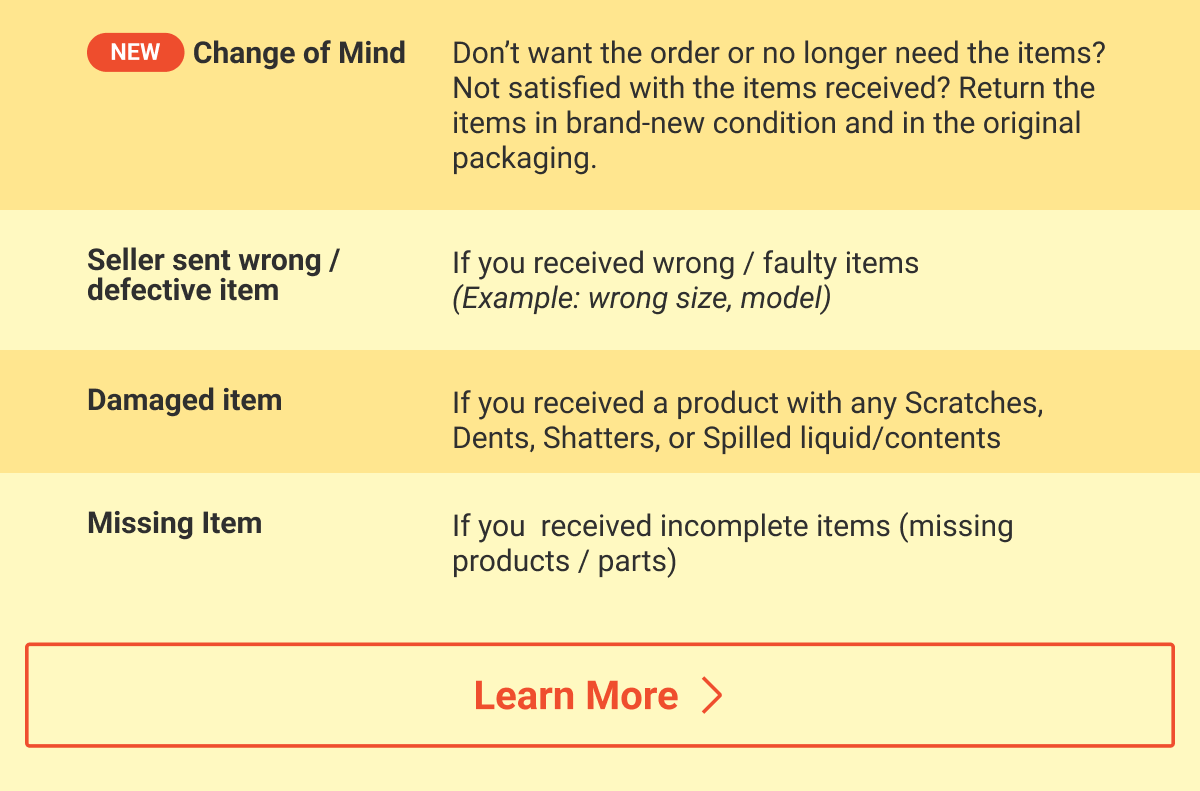Click the "Spilled liquid/contents" text
The width and height of the screenshot is (1200, 791).
pos(852,438)
